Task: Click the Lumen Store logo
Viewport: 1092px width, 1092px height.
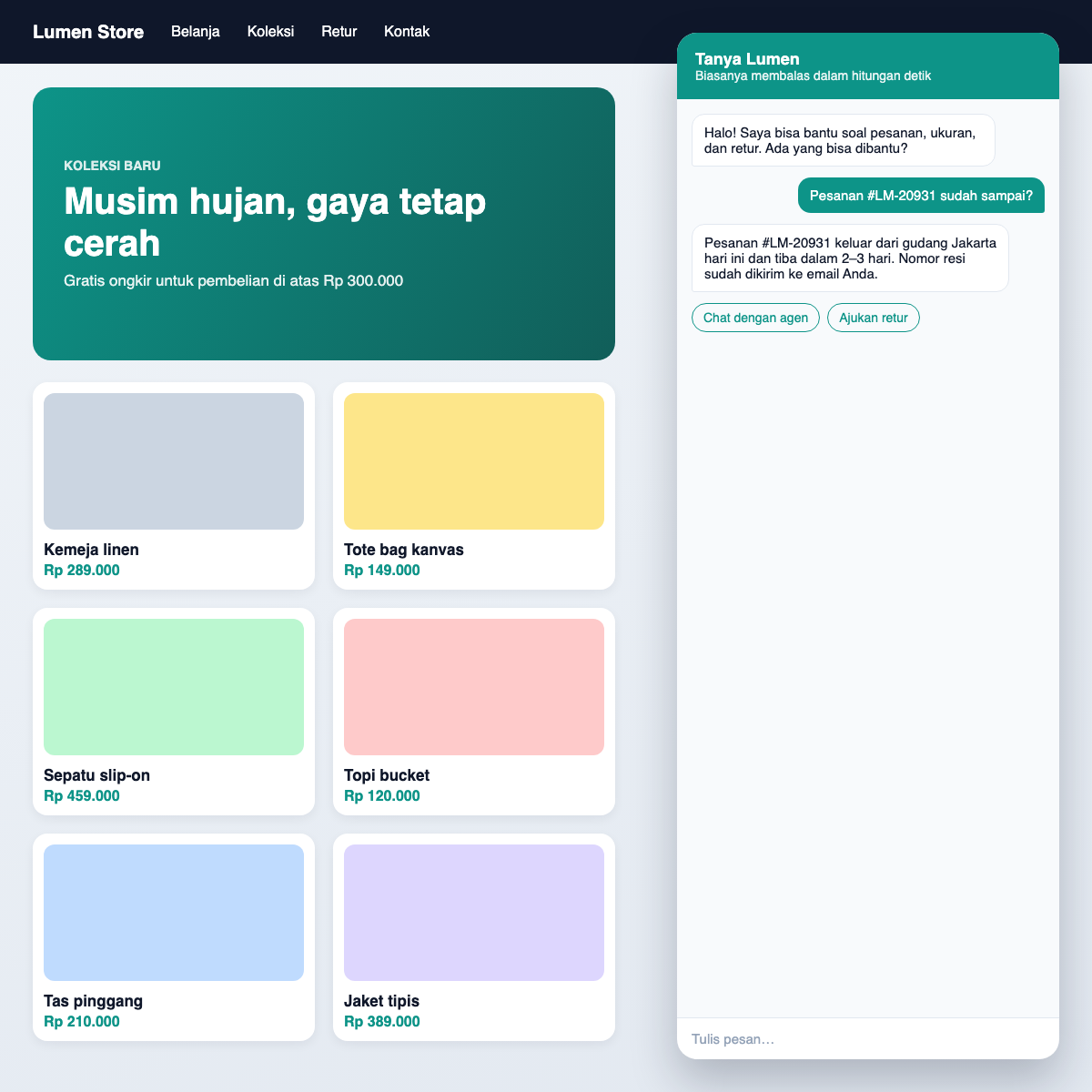Action: 88,32
